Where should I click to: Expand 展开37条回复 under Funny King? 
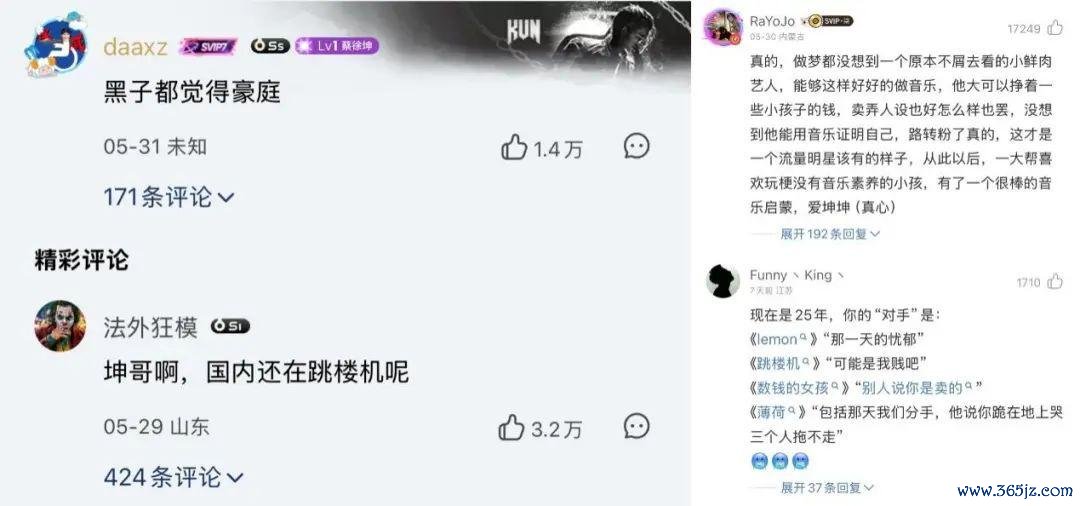point(827,488)
